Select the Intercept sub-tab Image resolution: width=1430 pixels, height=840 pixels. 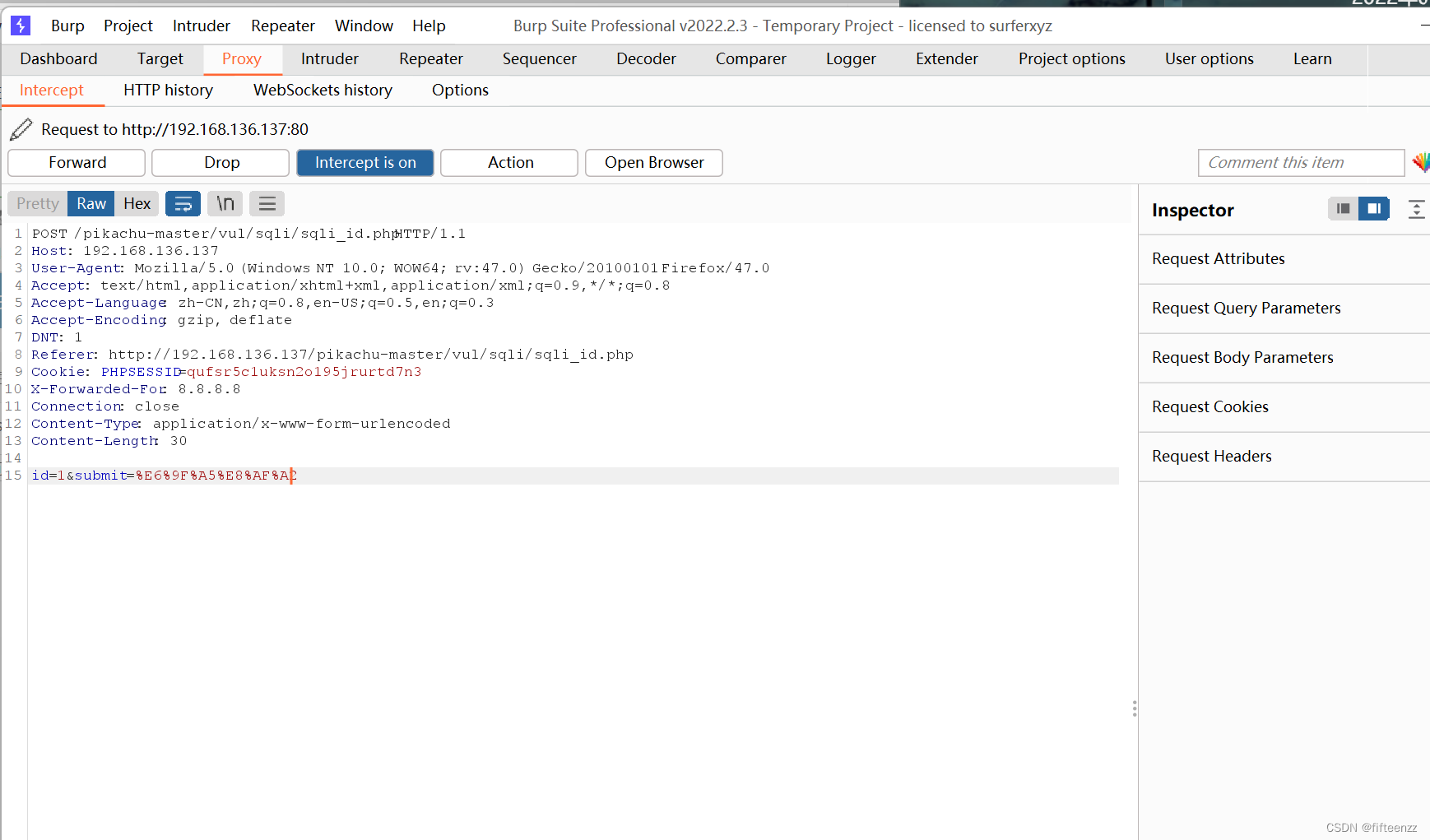pos(52,90)
